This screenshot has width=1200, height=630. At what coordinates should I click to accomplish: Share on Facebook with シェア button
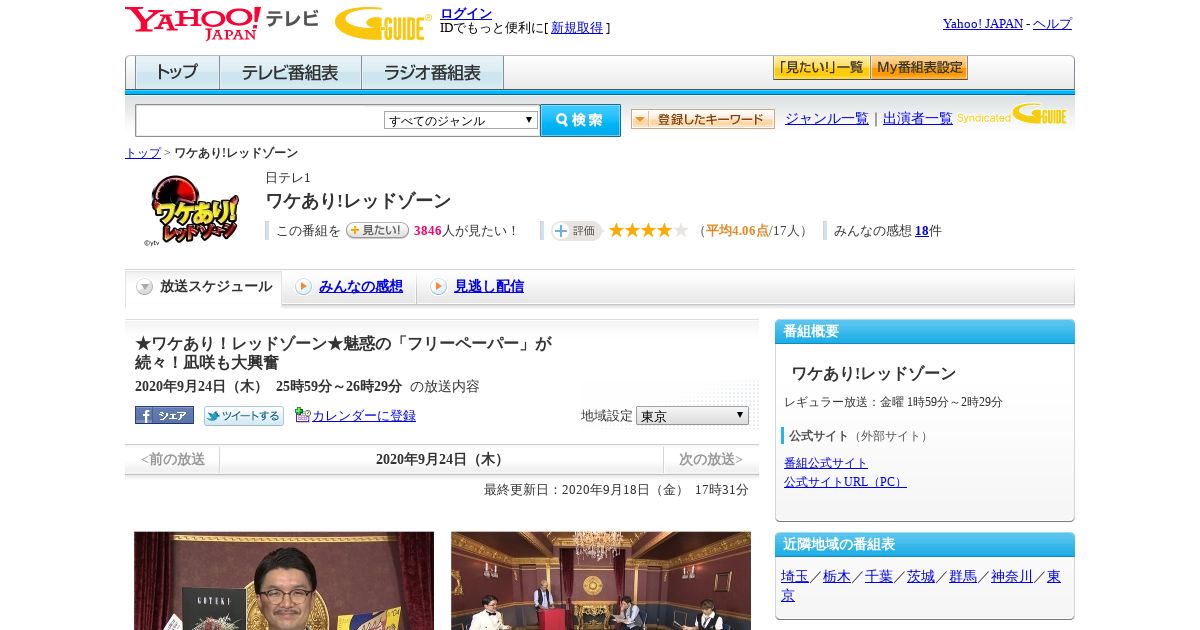[164, 415]
